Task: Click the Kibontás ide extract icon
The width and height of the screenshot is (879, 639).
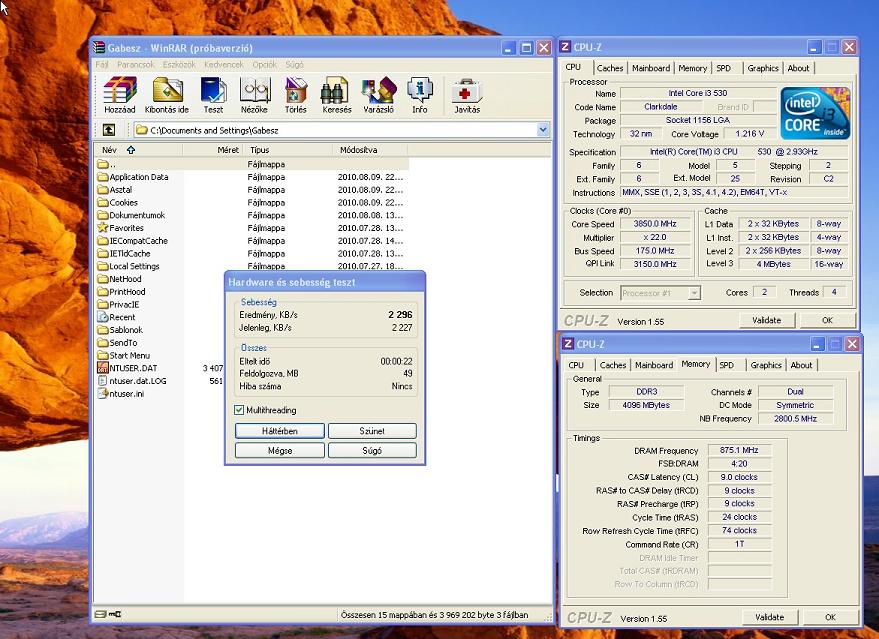Action: 167,95
